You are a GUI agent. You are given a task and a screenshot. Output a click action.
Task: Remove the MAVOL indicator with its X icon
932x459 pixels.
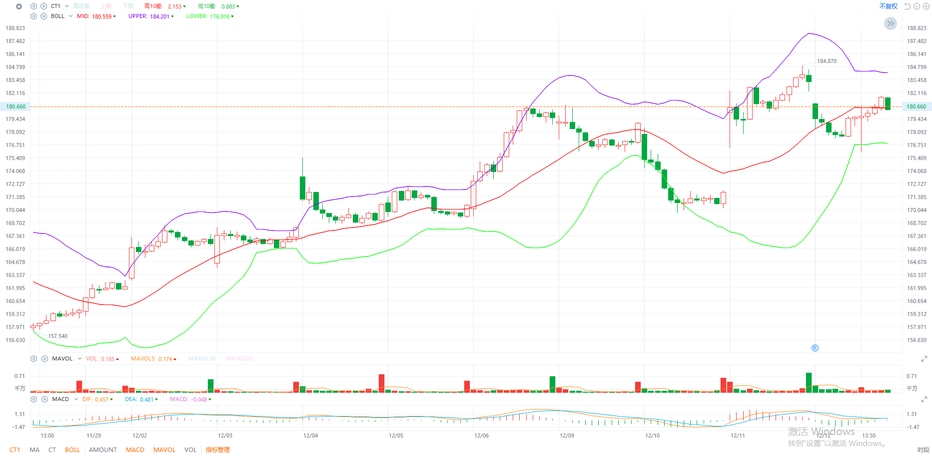(x=44, y=359)
